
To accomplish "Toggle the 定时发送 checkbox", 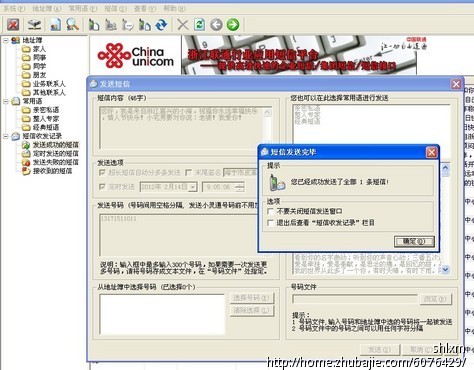I will [102, 187].
